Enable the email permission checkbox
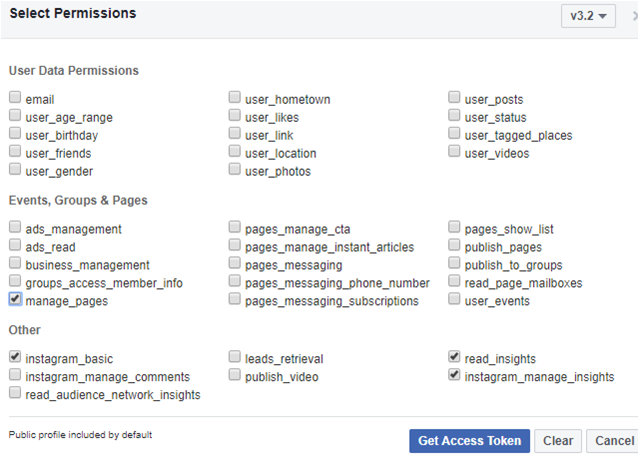This screenshot has width=639, height=461. pyautogui.click(x=15, y=98)
